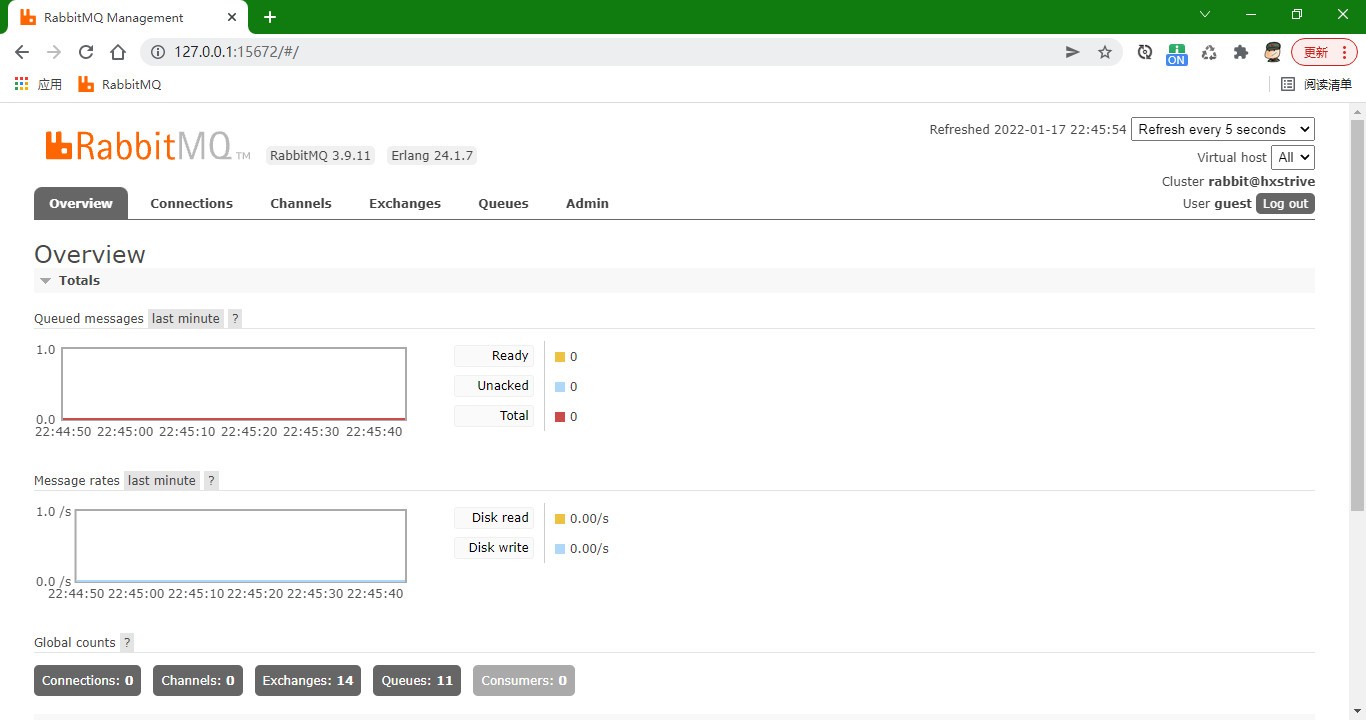This screenshot has height=720, width=1366.
Task: Click the send/share page icon in address bar
Action: (1072, 52)
